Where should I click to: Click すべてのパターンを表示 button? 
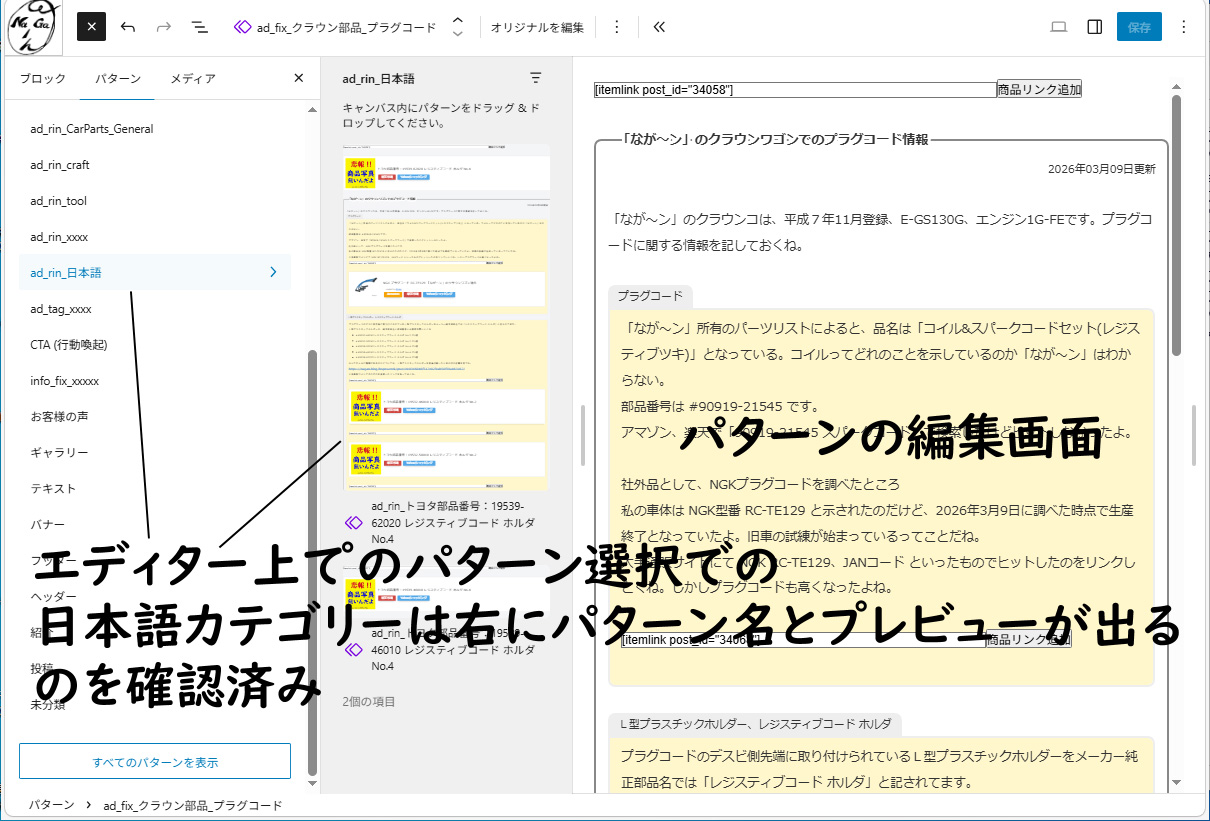(155, 761)
